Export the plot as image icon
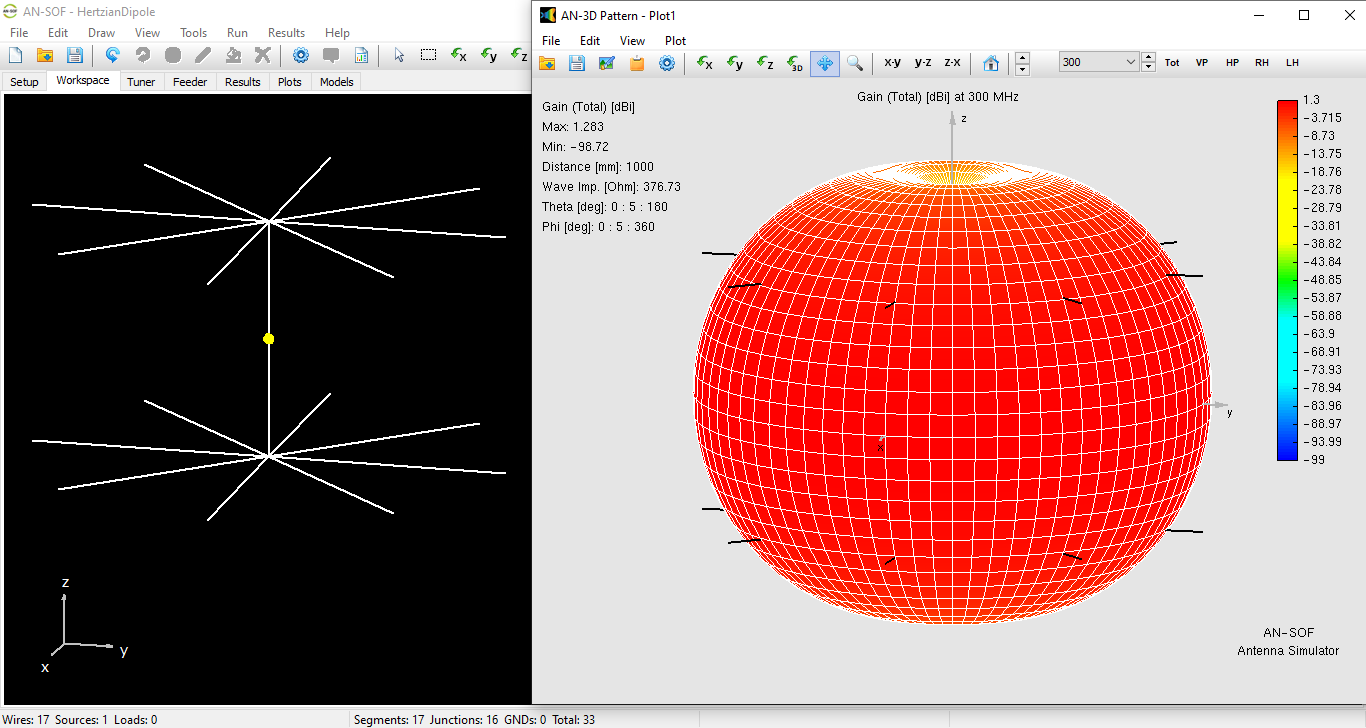Image resolution: width=1366 pixels, height=728 pixels. pyautogui.click(x=607, y=63)
